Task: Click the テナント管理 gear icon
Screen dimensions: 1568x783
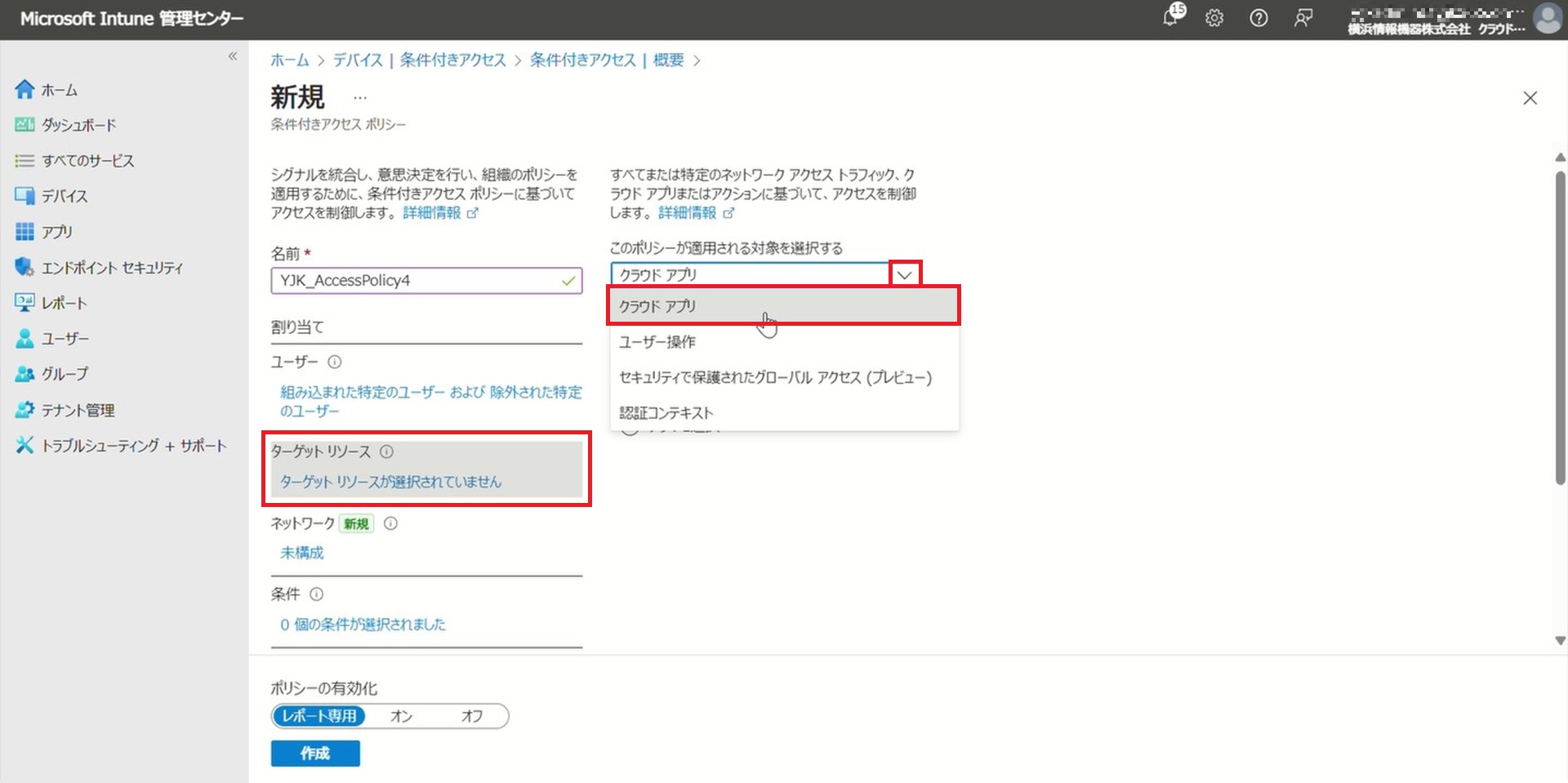Action: click(x=24, y=410)
